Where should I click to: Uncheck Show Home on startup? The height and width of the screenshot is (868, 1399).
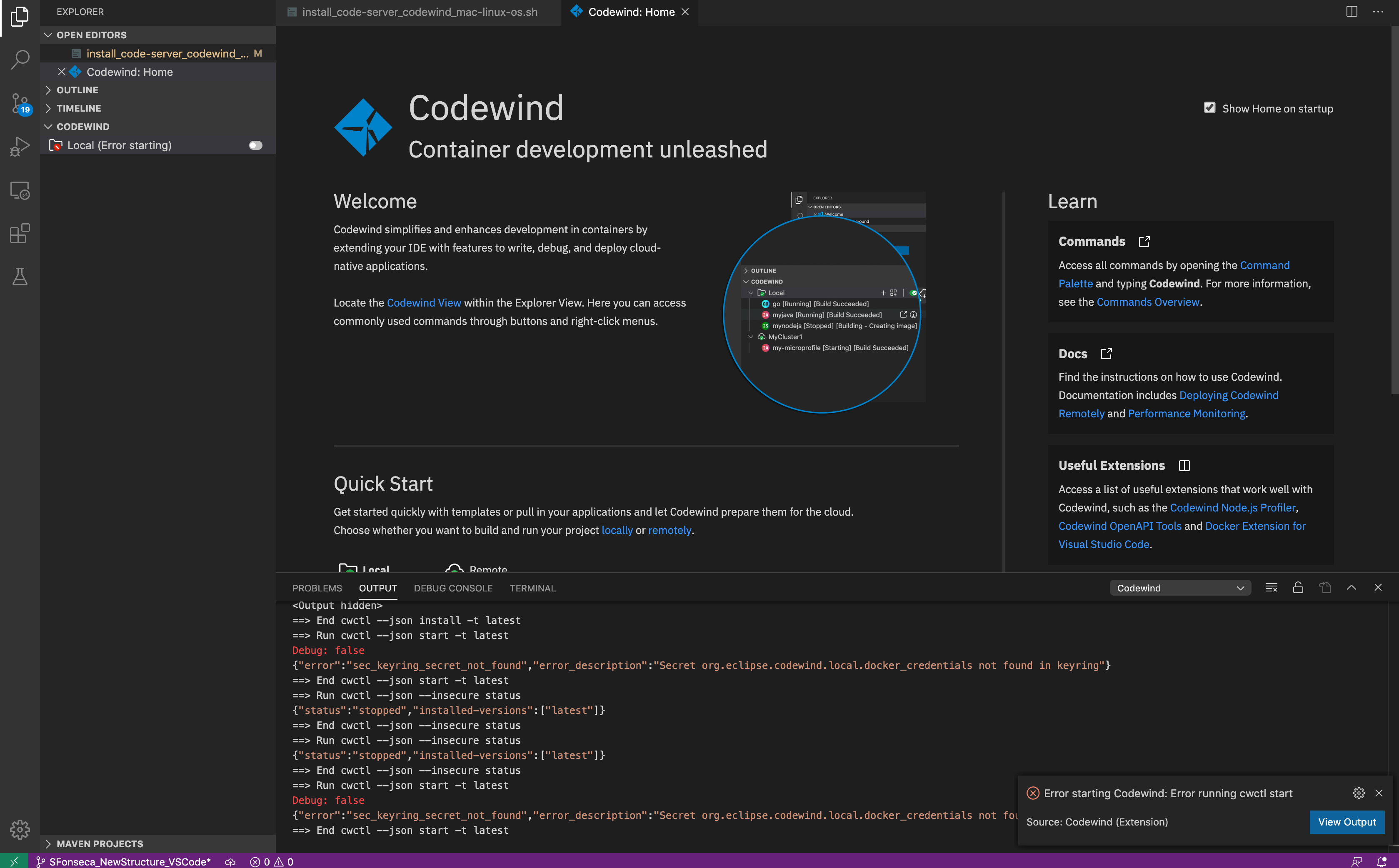[x=1209, y=108]
